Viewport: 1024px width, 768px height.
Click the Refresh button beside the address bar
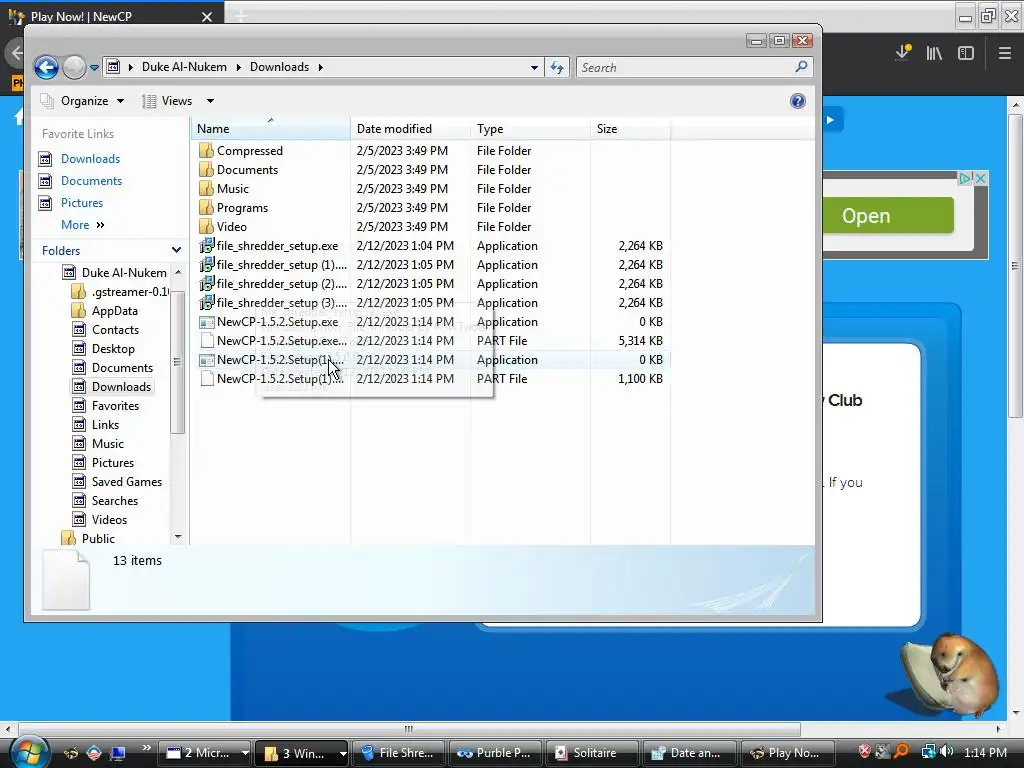click(x=557, y=67)
